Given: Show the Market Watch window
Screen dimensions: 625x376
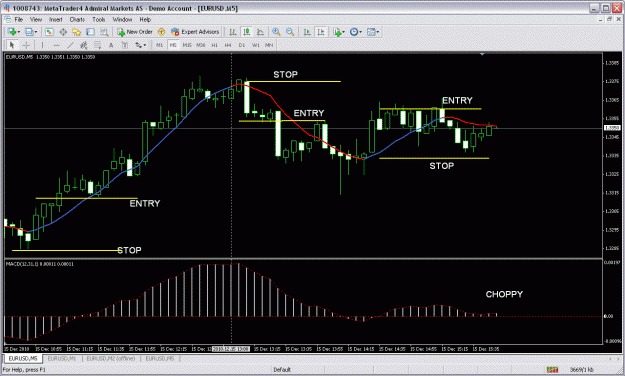Looking at the screenshot, I should point(49,32).
